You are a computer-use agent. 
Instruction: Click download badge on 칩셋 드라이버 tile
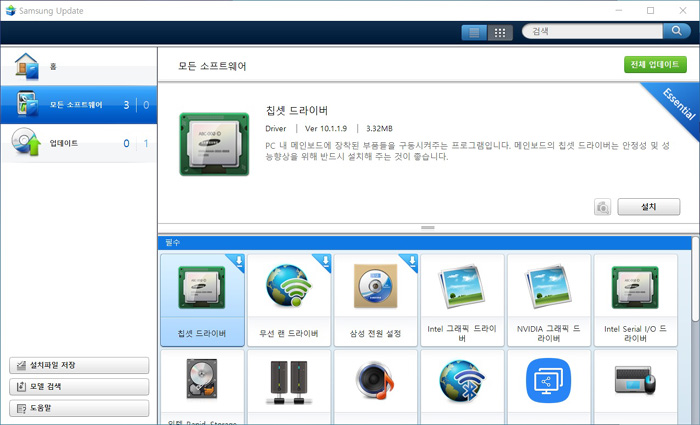click(238, 261)
